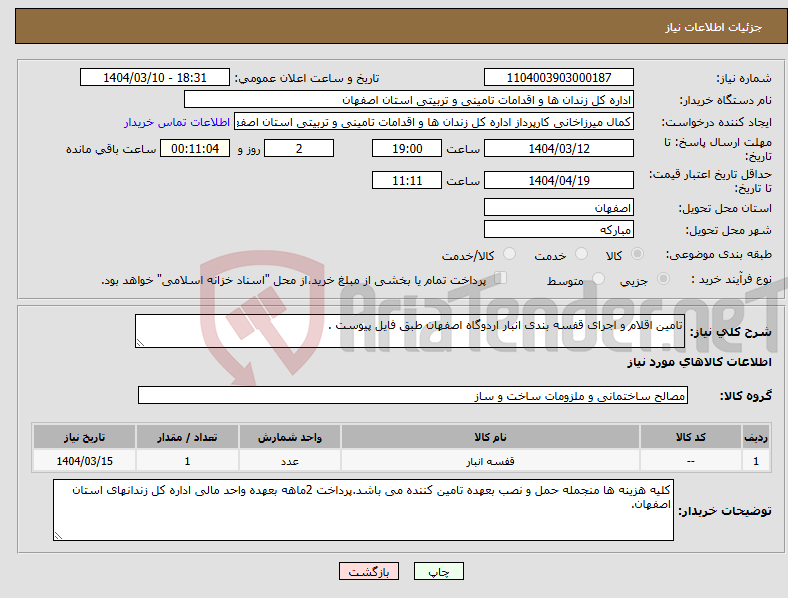Click the delivery city field مبارکه
The height and width of the screenshot is (598, 788).
[558, 230]
